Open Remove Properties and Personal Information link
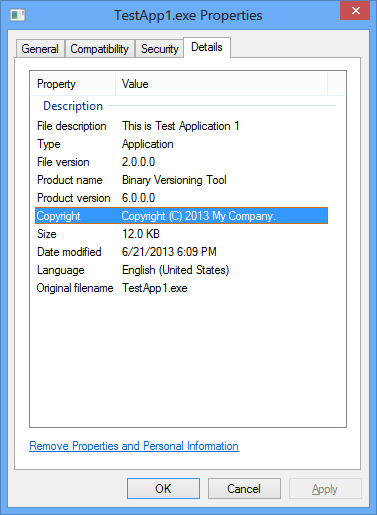The height and width of the screenshot is (515, 377). click(134, 446)
